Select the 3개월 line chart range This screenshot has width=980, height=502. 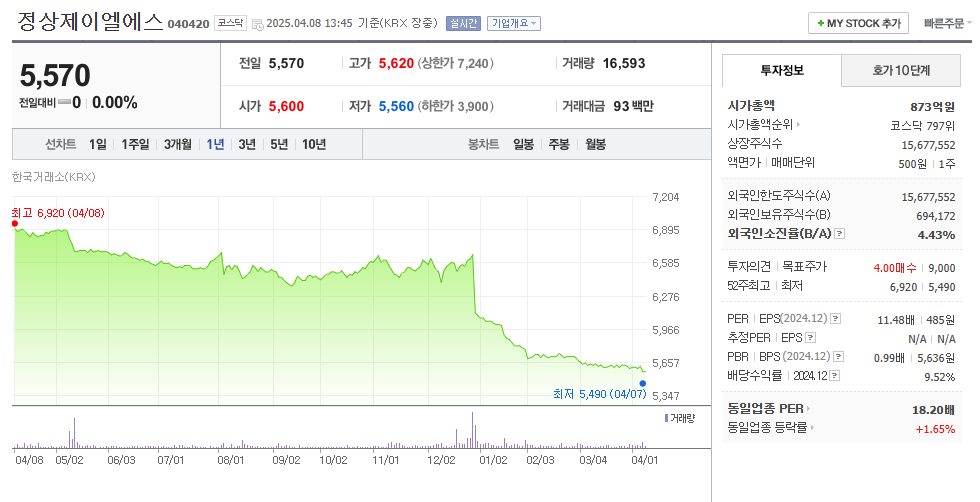click(178, 144)
